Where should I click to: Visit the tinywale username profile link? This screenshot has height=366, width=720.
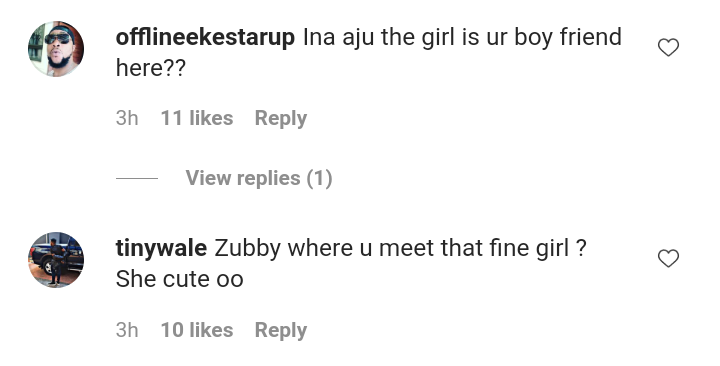tap(161, 248)
